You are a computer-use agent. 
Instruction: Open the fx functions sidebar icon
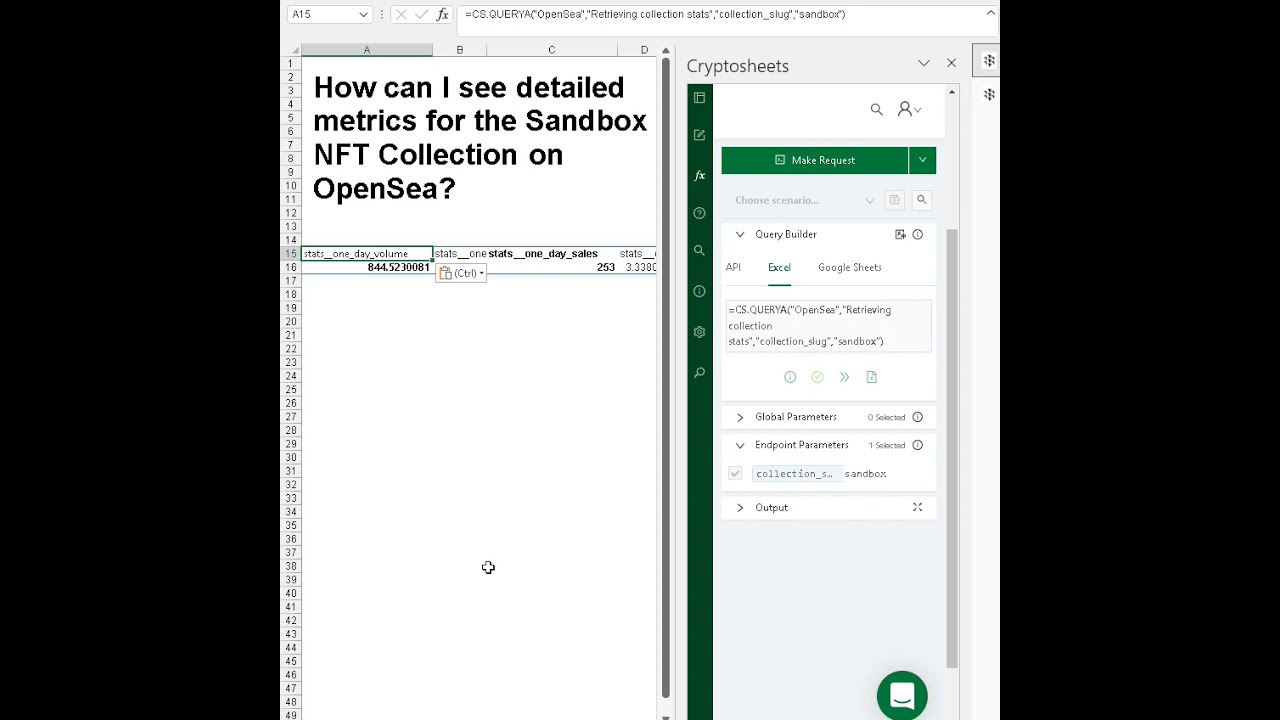coord(699,175)
